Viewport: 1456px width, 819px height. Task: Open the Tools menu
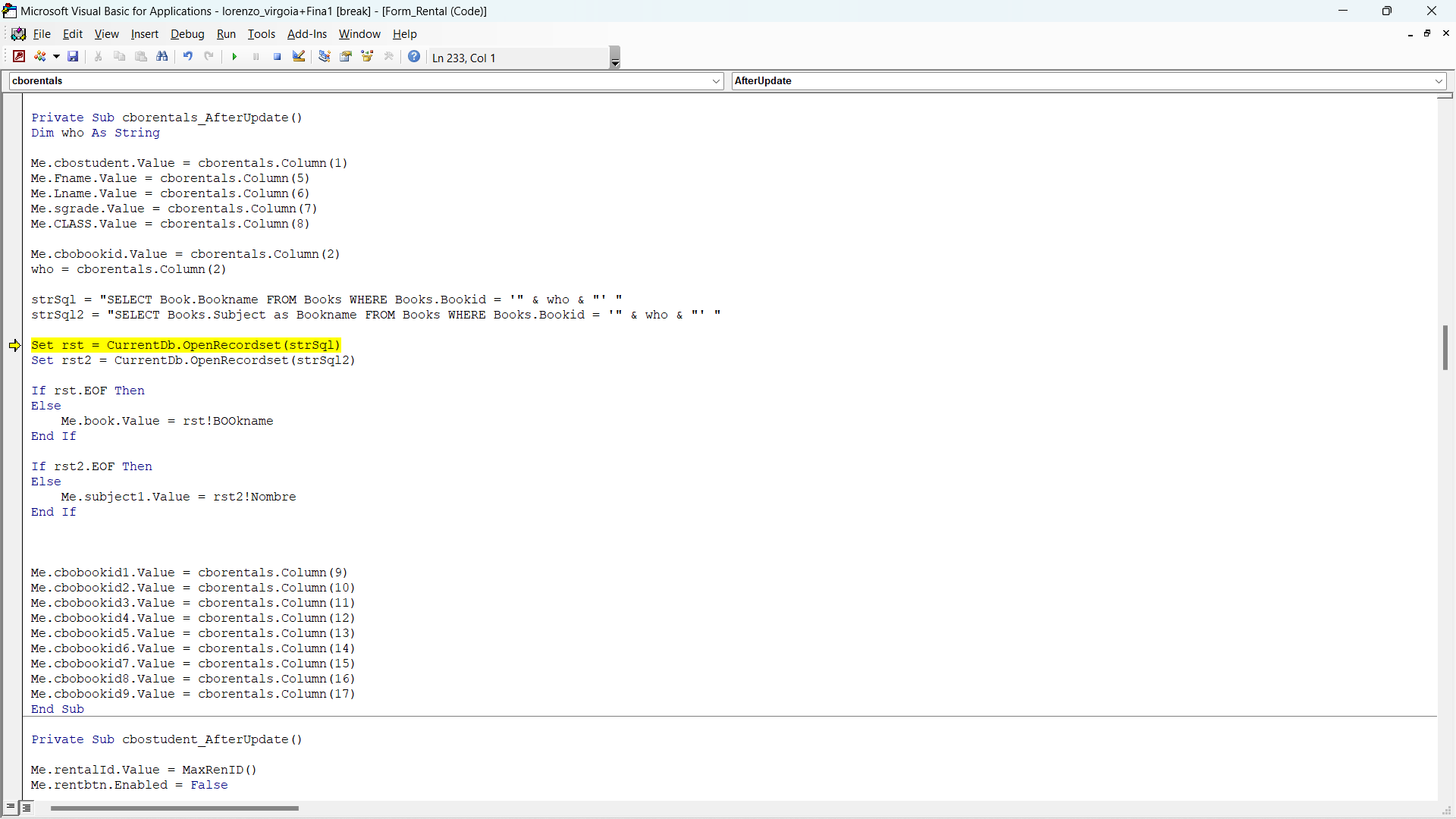261,34
